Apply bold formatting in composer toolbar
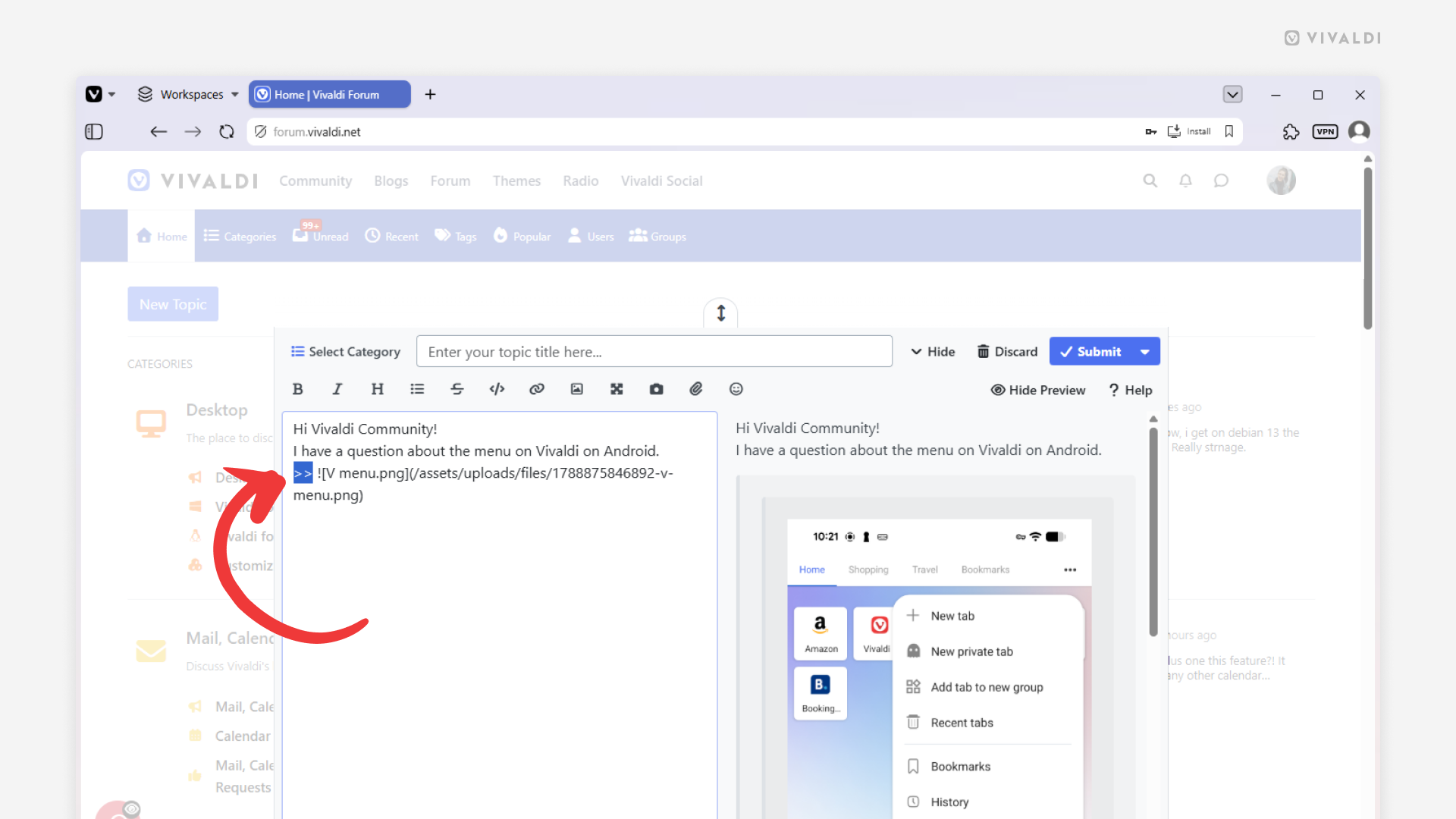This screenshot has width=1456, height=819. pos(297,389)
